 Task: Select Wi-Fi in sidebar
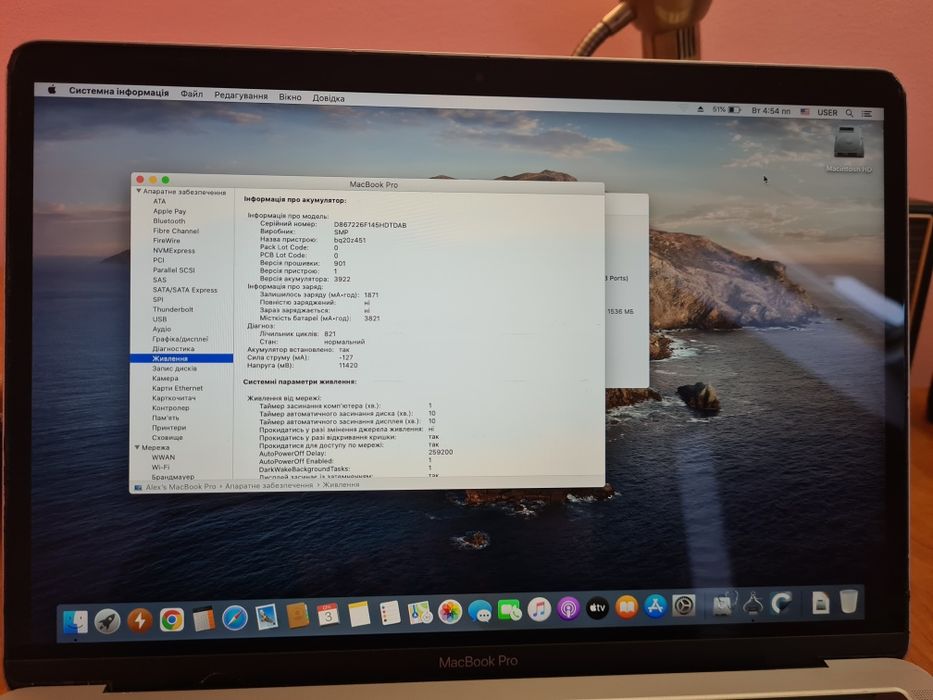[161, 467]
